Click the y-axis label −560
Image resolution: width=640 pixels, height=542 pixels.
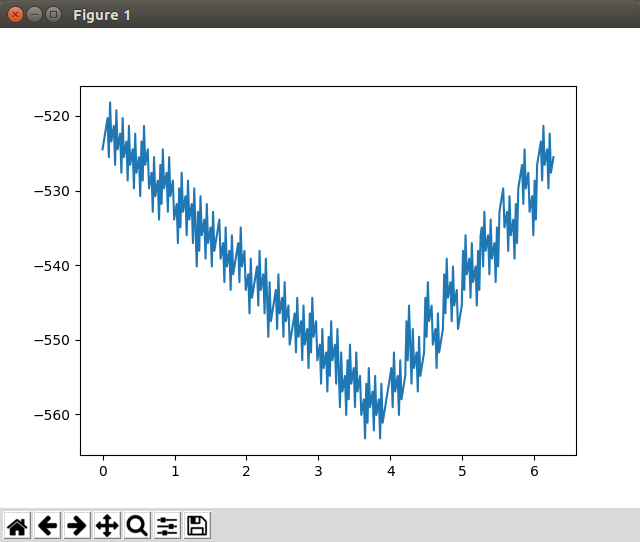click(x=52, y=415)
